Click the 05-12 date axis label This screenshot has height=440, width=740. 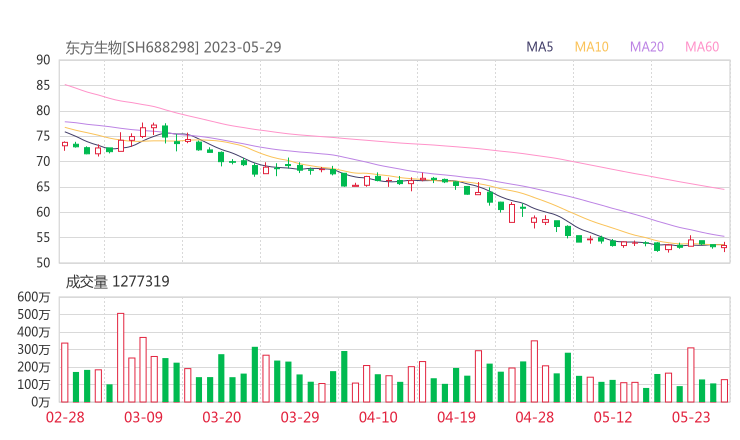pyautogui.click(x=613, y=417)
